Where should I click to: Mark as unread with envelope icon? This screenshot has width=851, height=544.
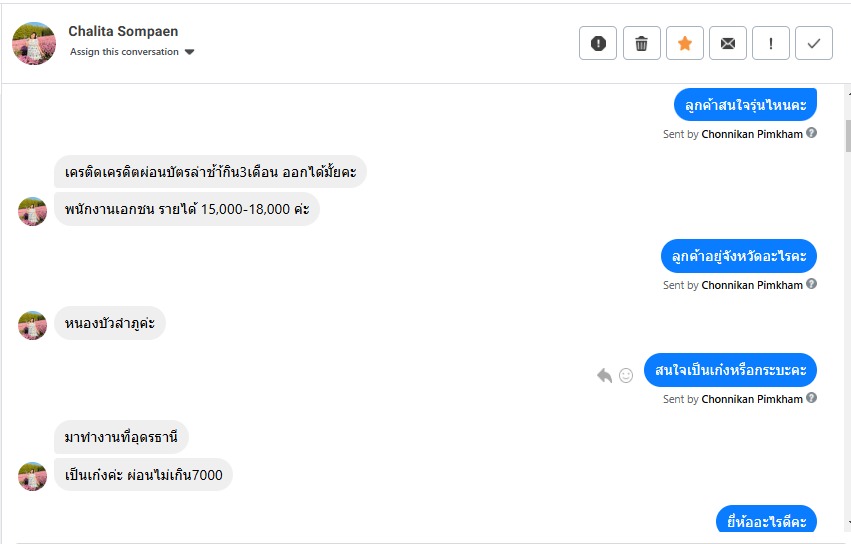(x=727, y=43)
